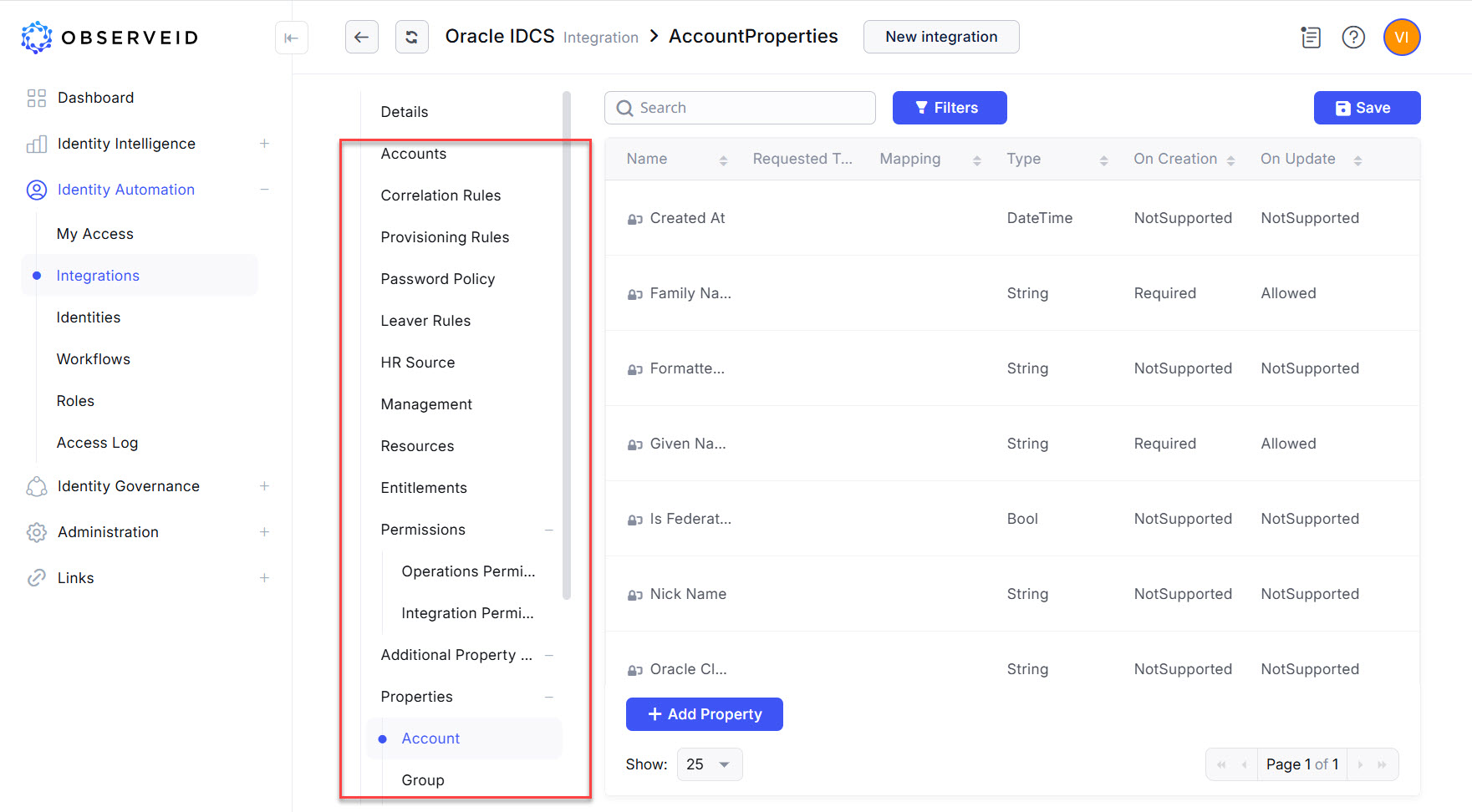
Task: Collapse the left sidebar with the collapse icon
Action: tap(291, 38)
